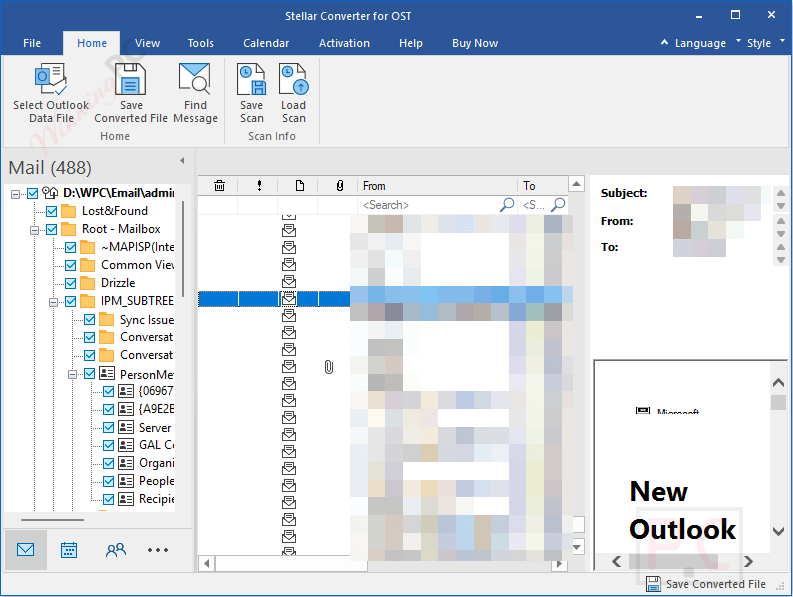The width and height of the screenshot is (793, 597).
Task: Toggle Root - Mailbox checkbox
Action: coord(52,229)
